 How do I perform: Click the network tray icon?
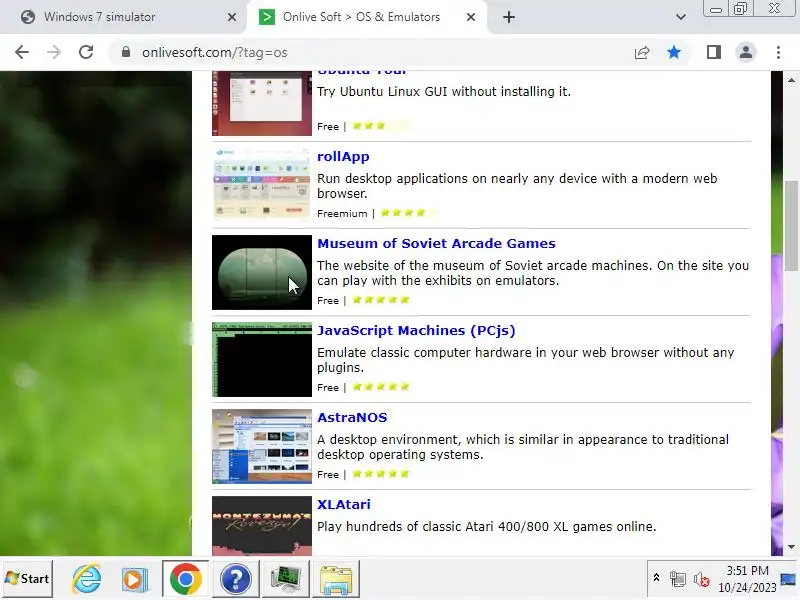tap(678, 579)
